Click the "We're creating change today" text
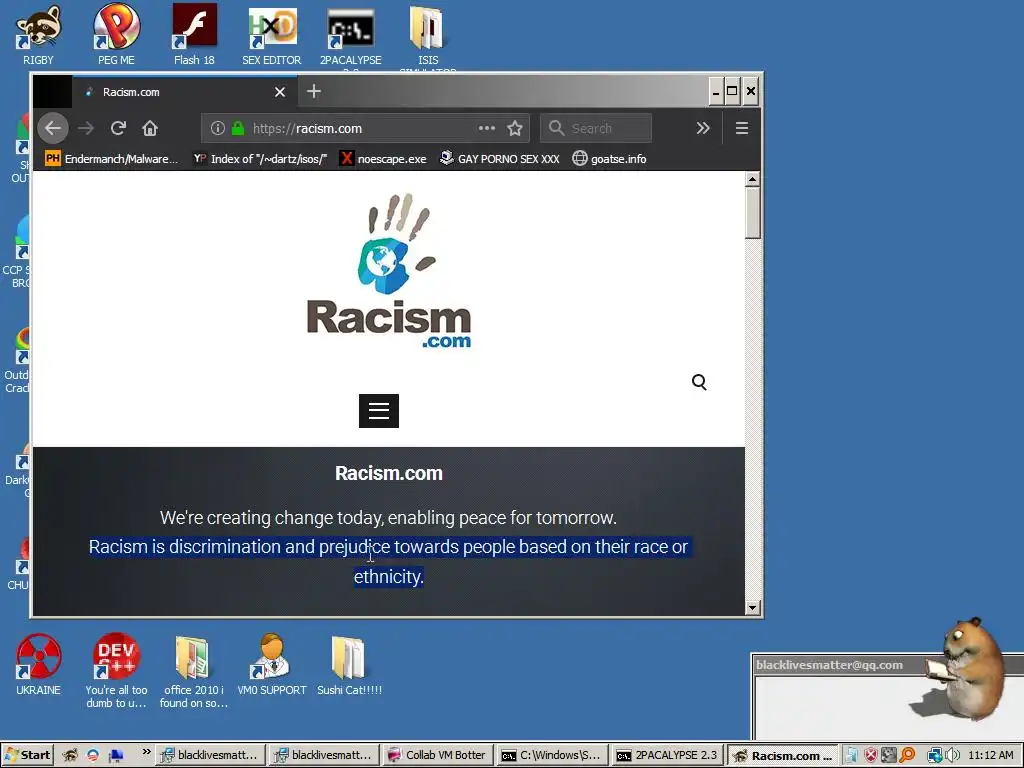 (389, 518)
